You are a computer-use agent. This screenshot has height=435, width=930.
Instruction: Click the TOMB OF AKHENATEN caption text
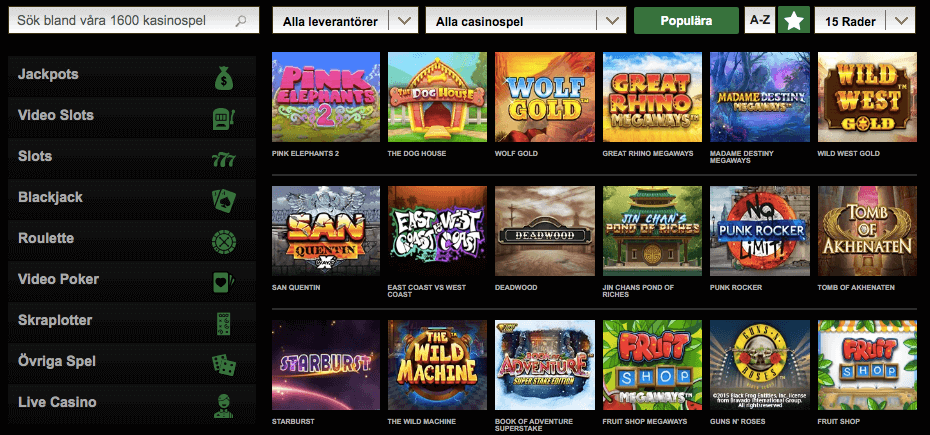[856, 288]
